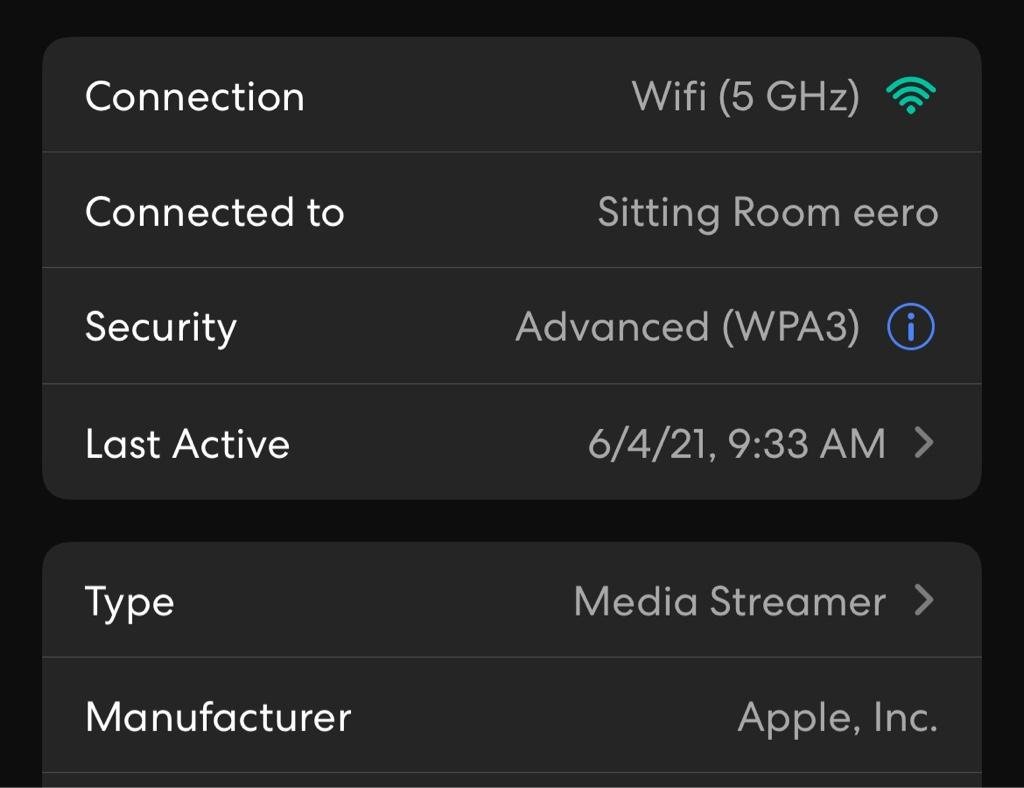
Task: Select the Connected to label
Action: click(214, 212)
